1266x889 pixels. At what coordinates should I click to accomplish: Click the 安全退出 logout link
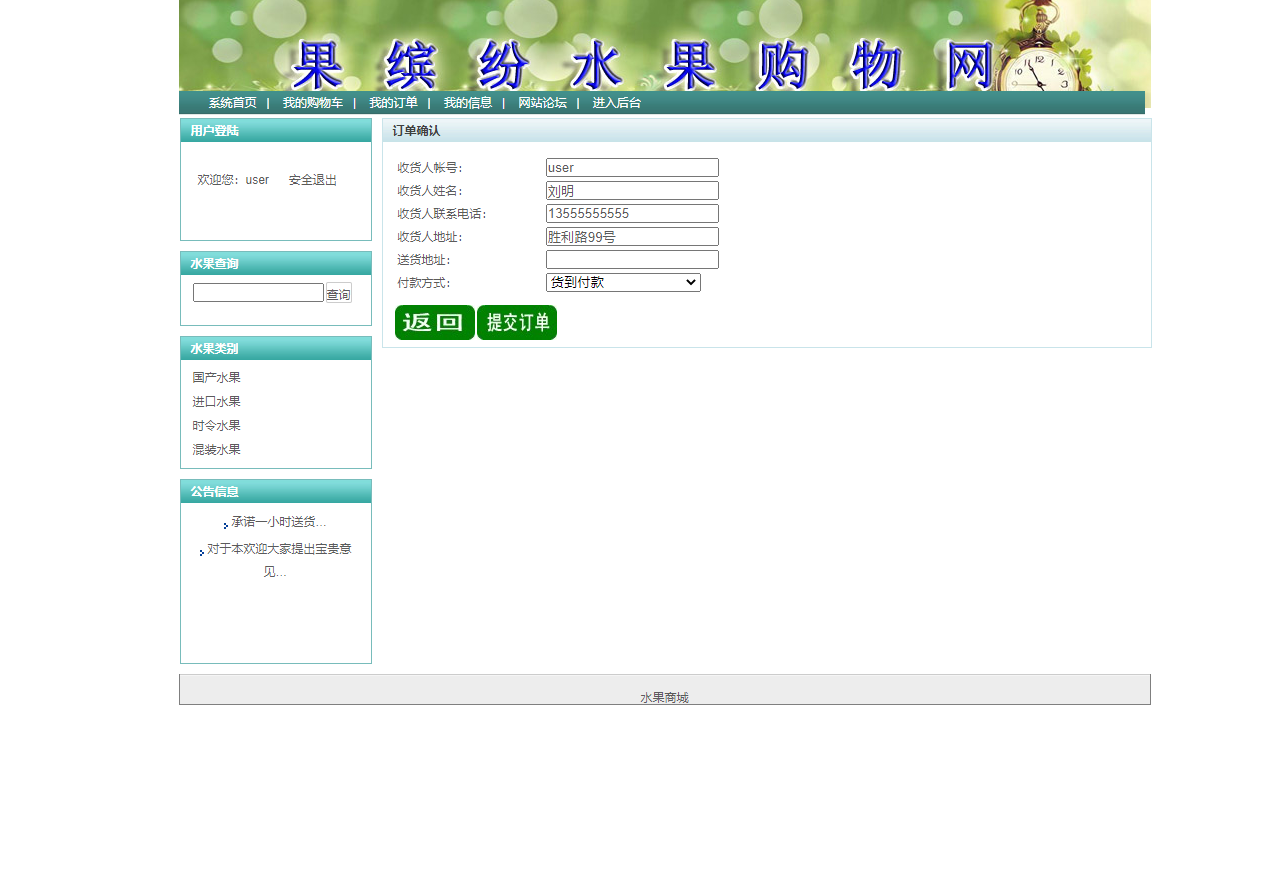tap(313, 180)
